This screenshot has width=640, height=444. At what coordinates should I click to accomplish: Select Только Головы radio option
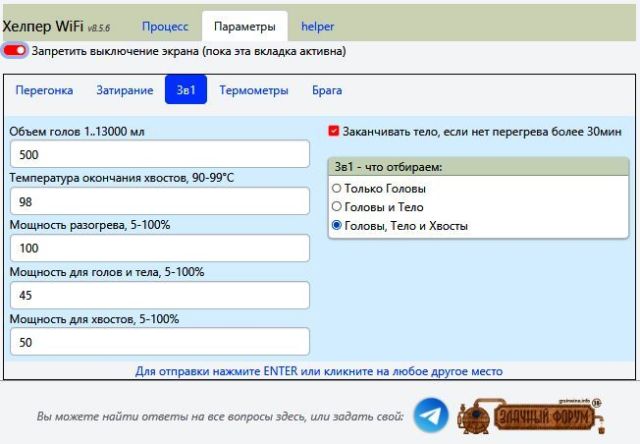(x=336, y=188)
